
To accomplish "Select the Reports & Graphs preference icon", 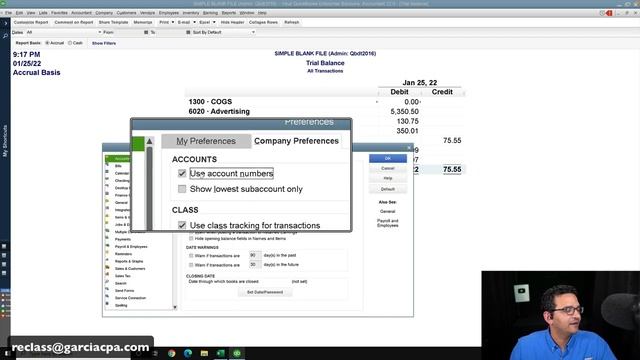I will click(108, 261).
